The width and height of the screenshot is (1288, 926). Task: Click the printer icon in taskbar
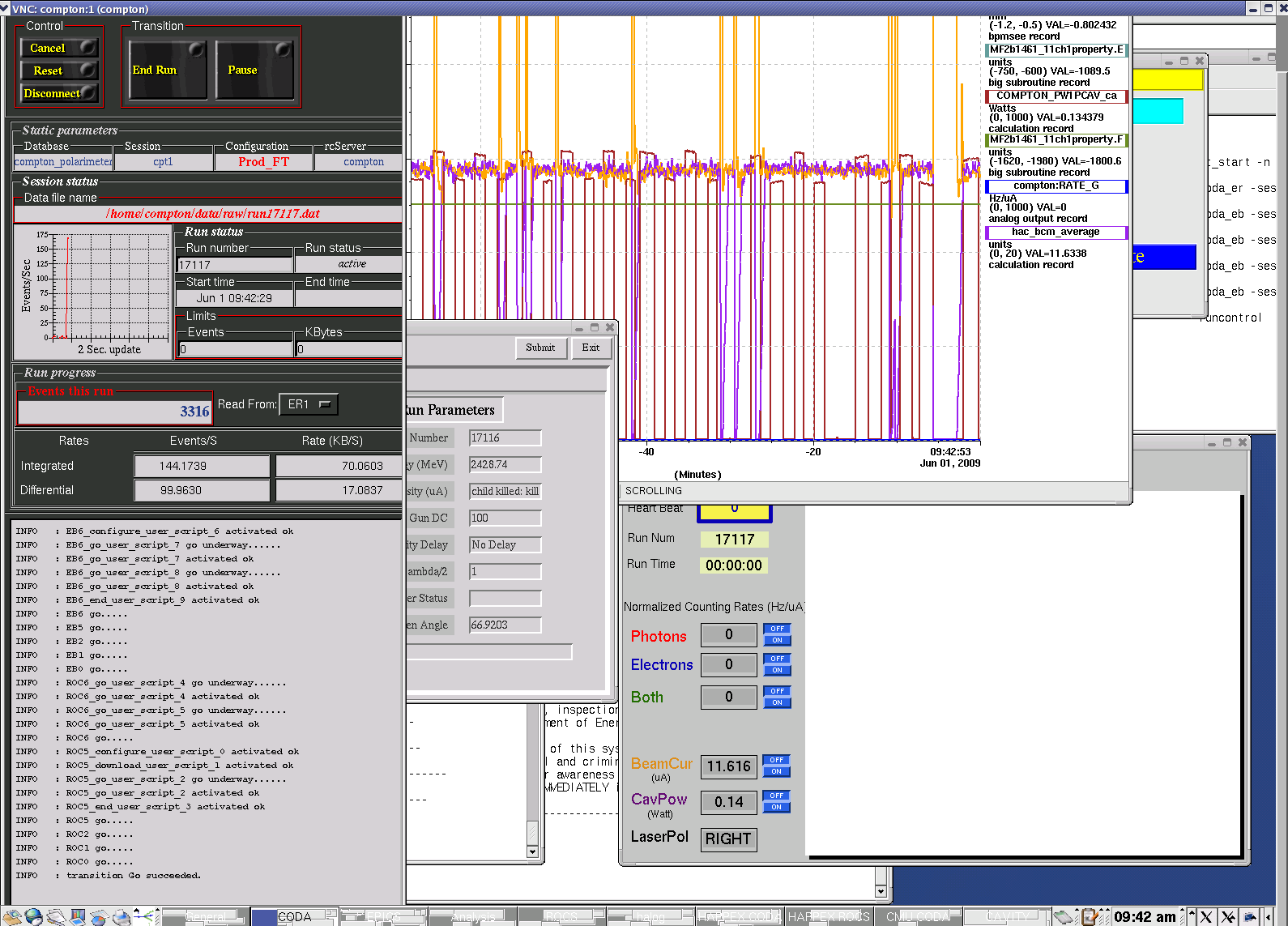[x=121, y=917]
